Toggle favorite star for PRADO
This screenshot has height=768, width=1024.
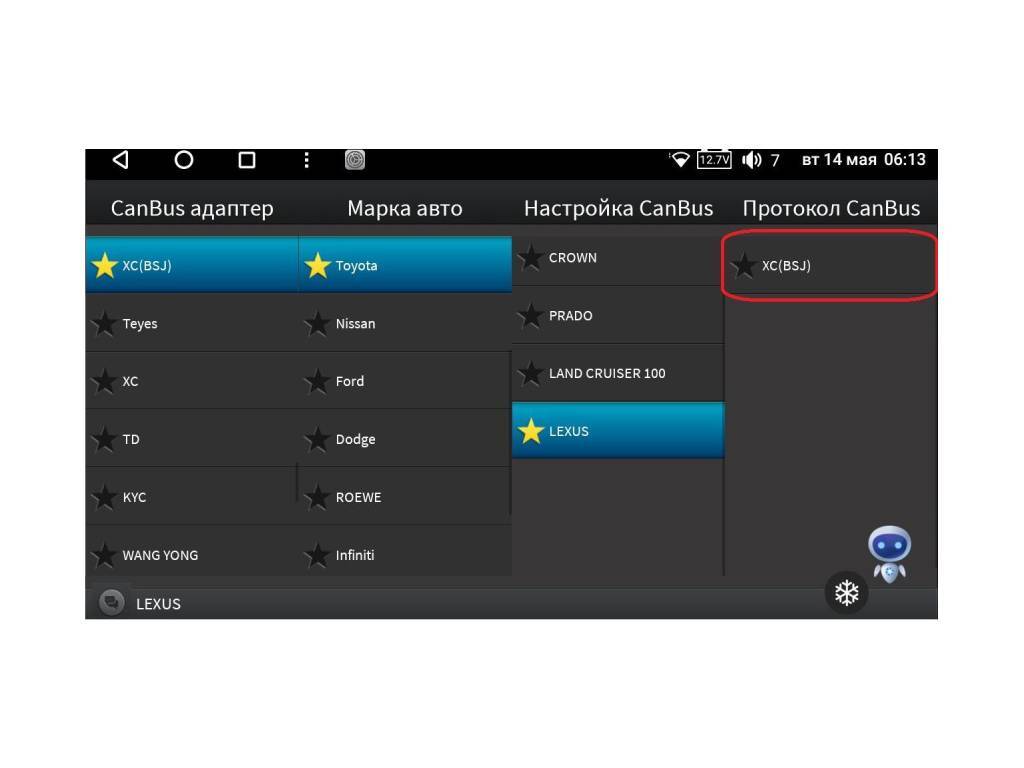[531, 316]
